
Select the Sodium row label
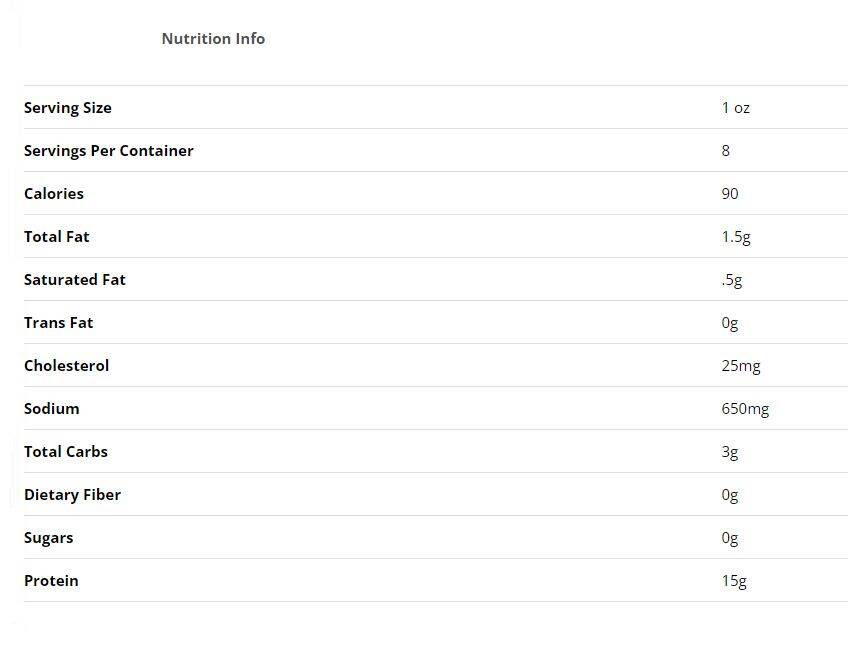[52, 409]
